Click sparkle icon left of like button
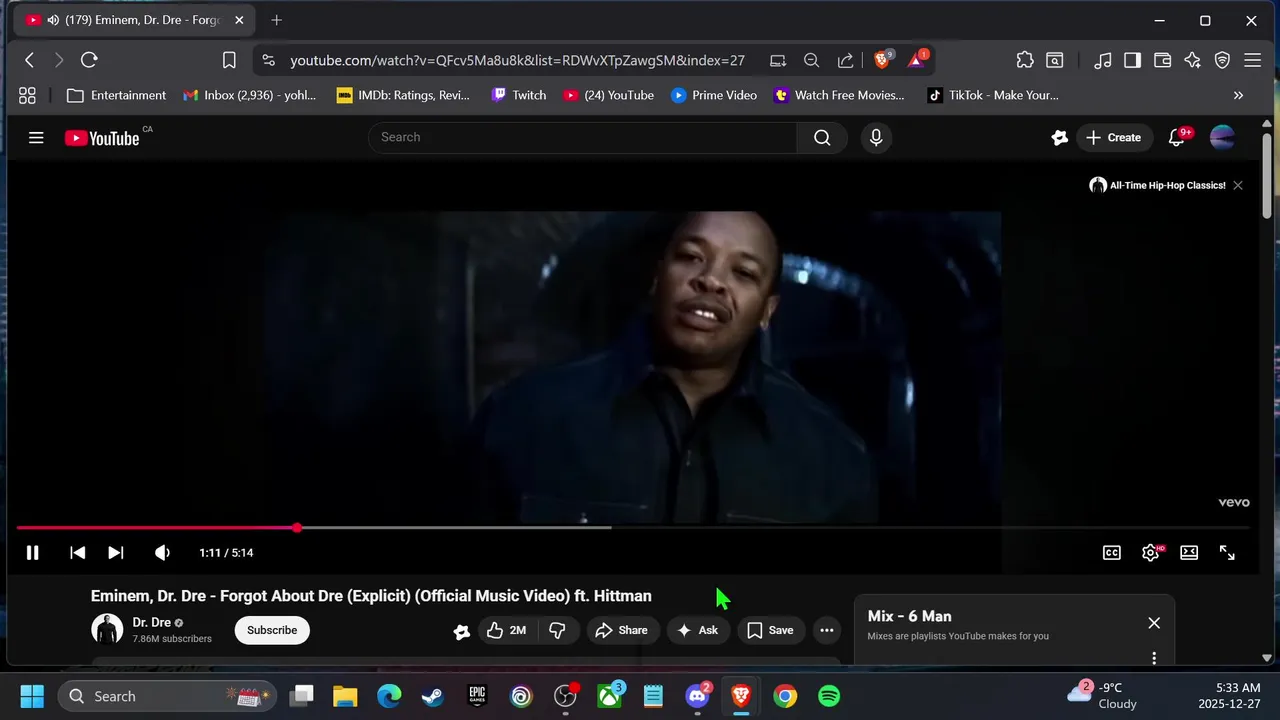 pos(461,631)
